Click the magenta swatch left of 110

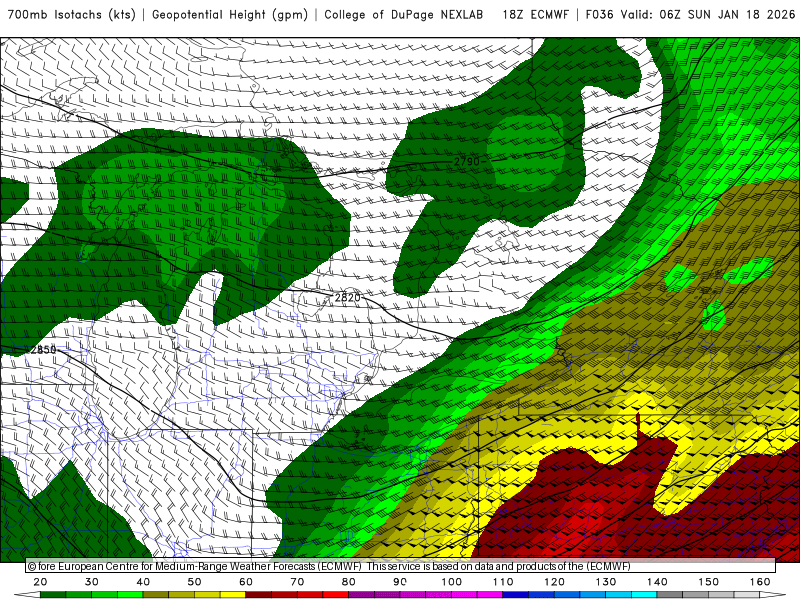(x=490, y=595)
